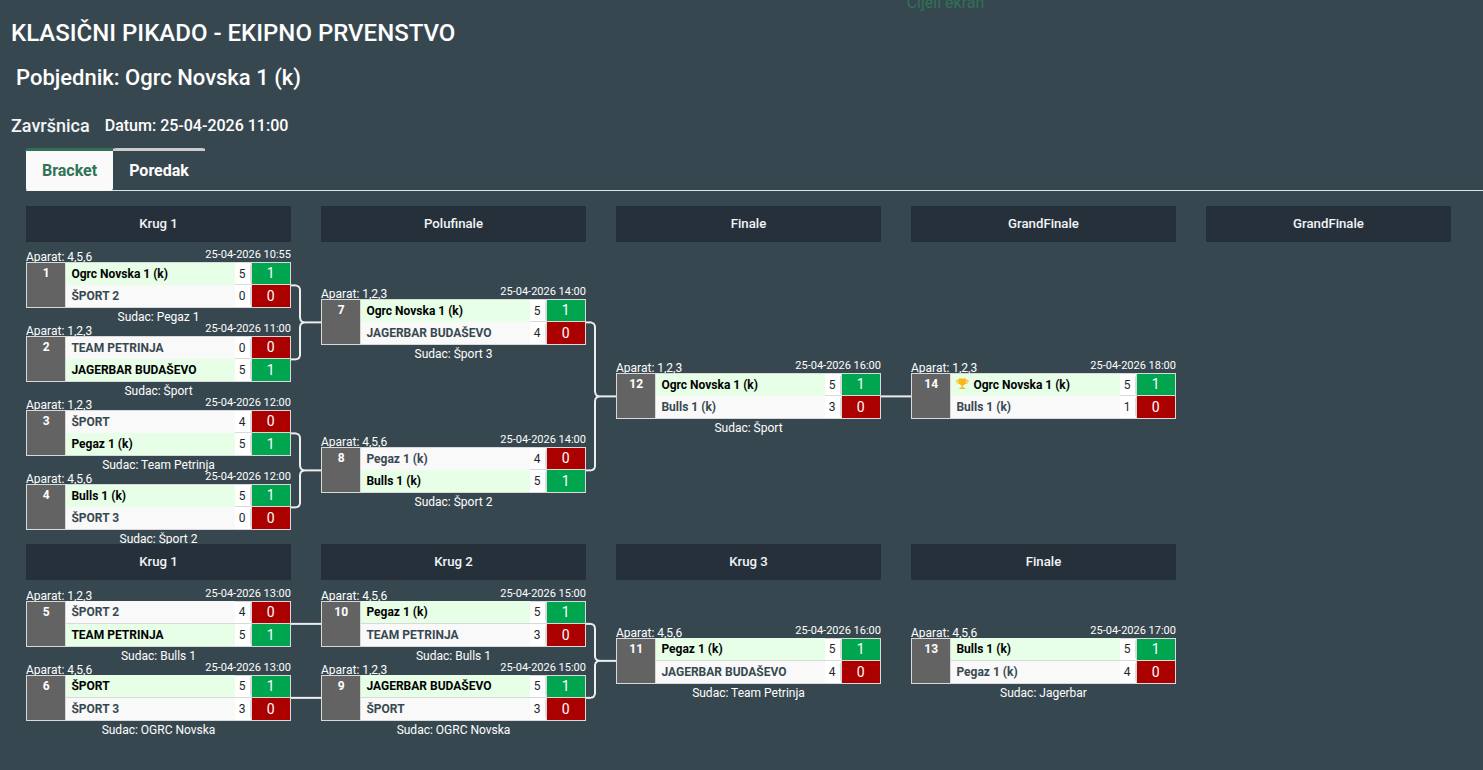Select ŠPORT 2 in match 1
The height and width of the screenshot is (770, 1483).
(95, 296)
